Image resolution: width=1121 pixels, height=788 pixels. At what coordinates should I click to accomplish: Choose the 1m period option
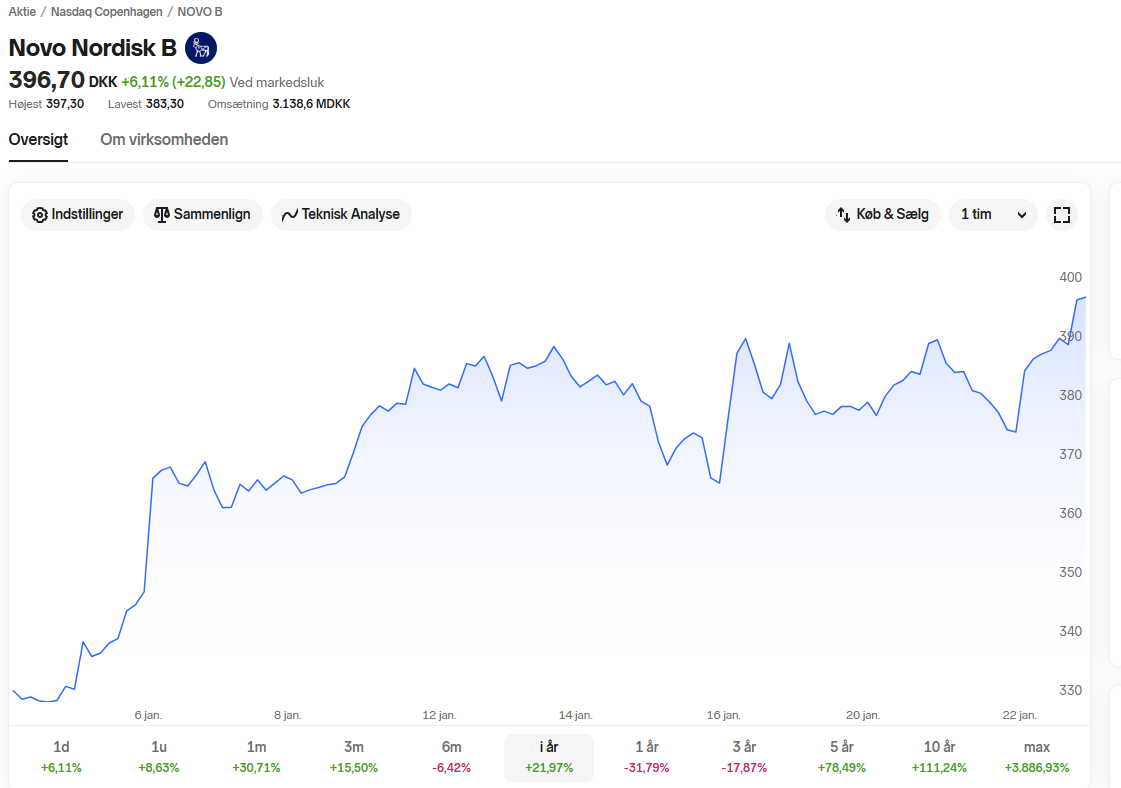[256, 757]
